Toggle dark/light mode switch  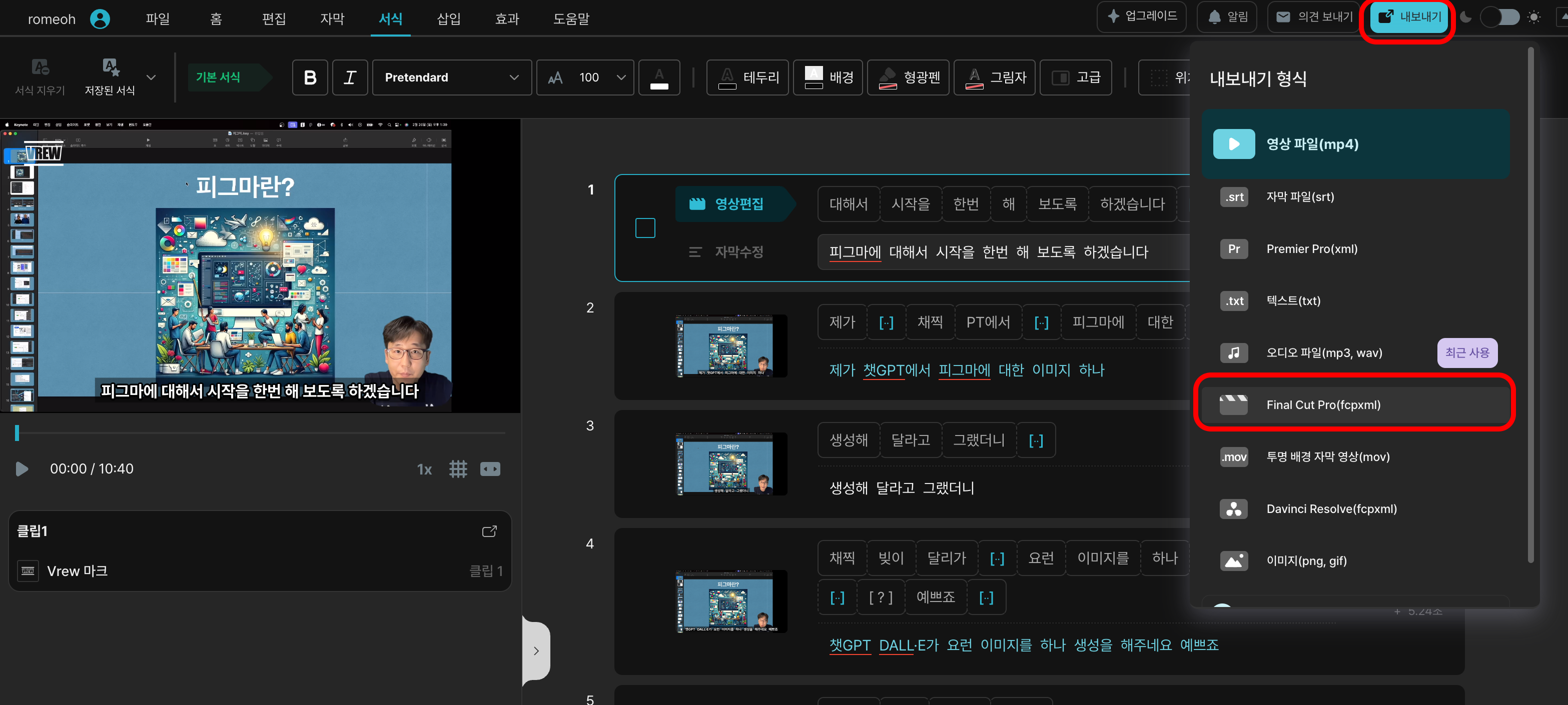[x=1500, y=17]
